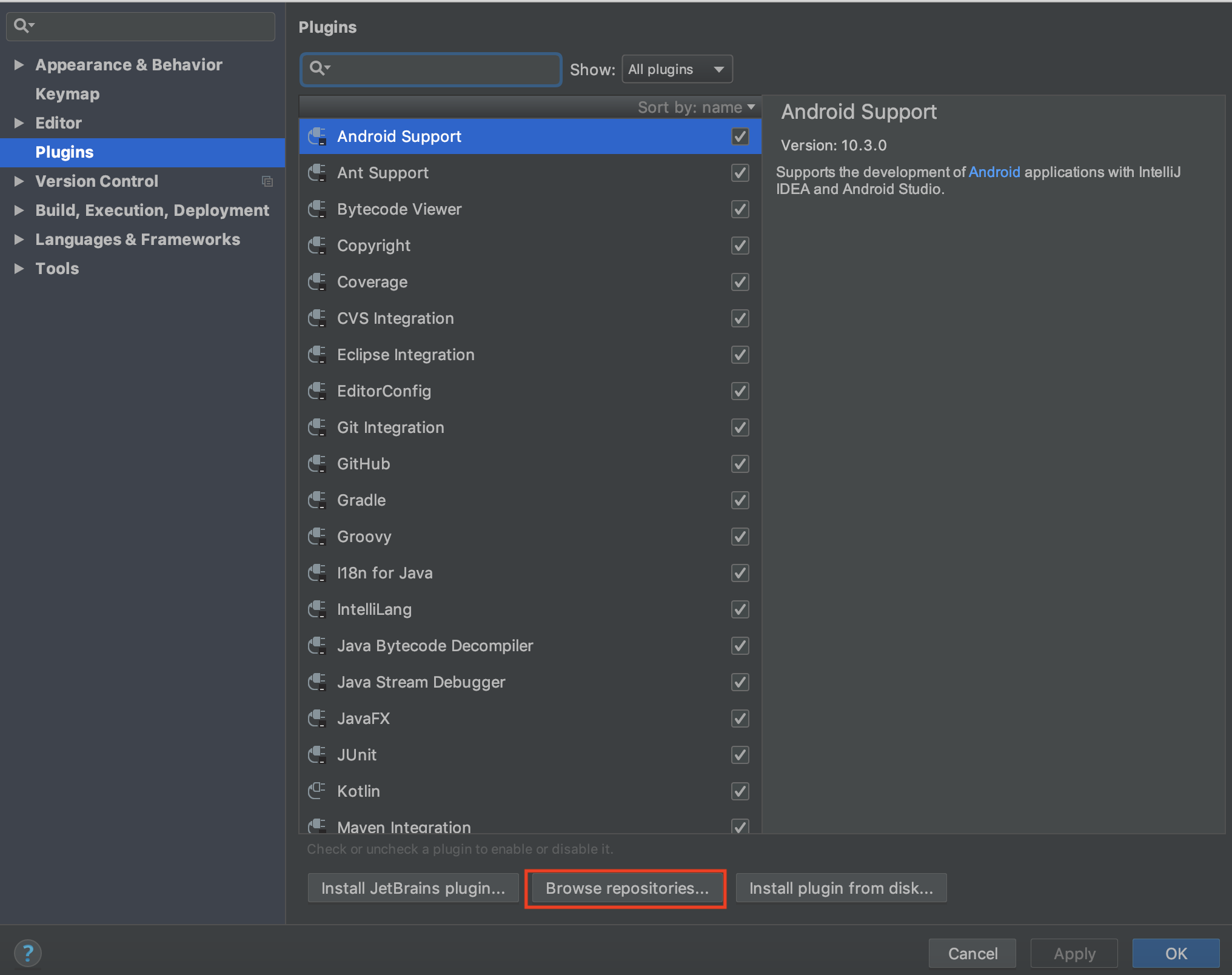Click the Groovy plugin icon
Screen dimensions: 1232x975
317,537
